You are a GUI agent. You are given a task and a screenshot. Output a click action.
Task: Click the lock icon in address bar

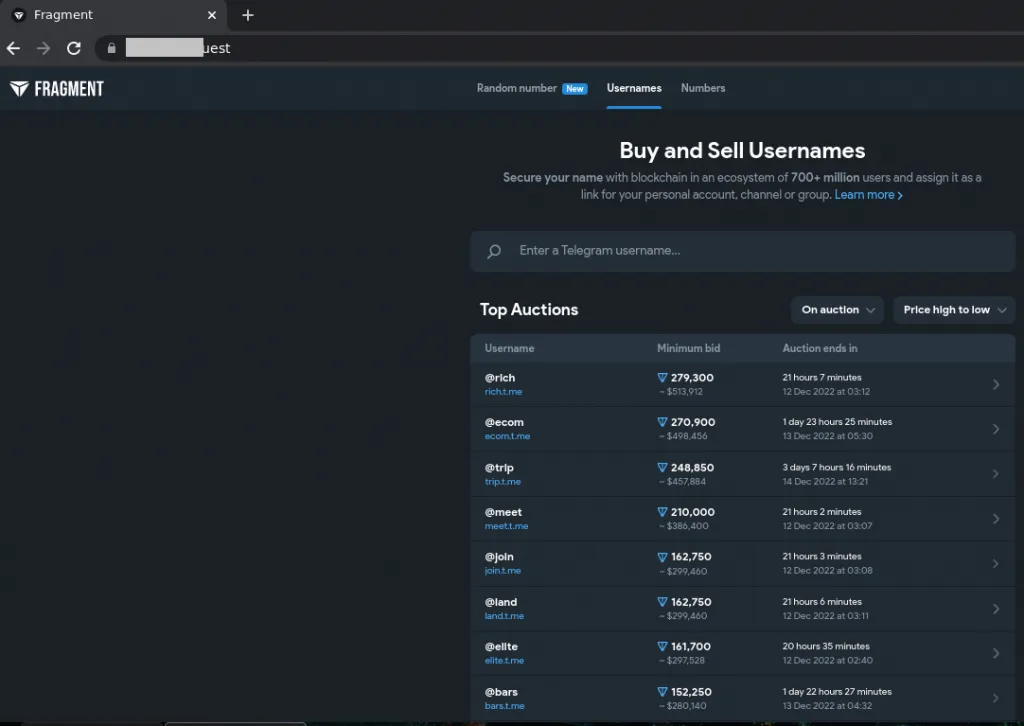(111, 48)
